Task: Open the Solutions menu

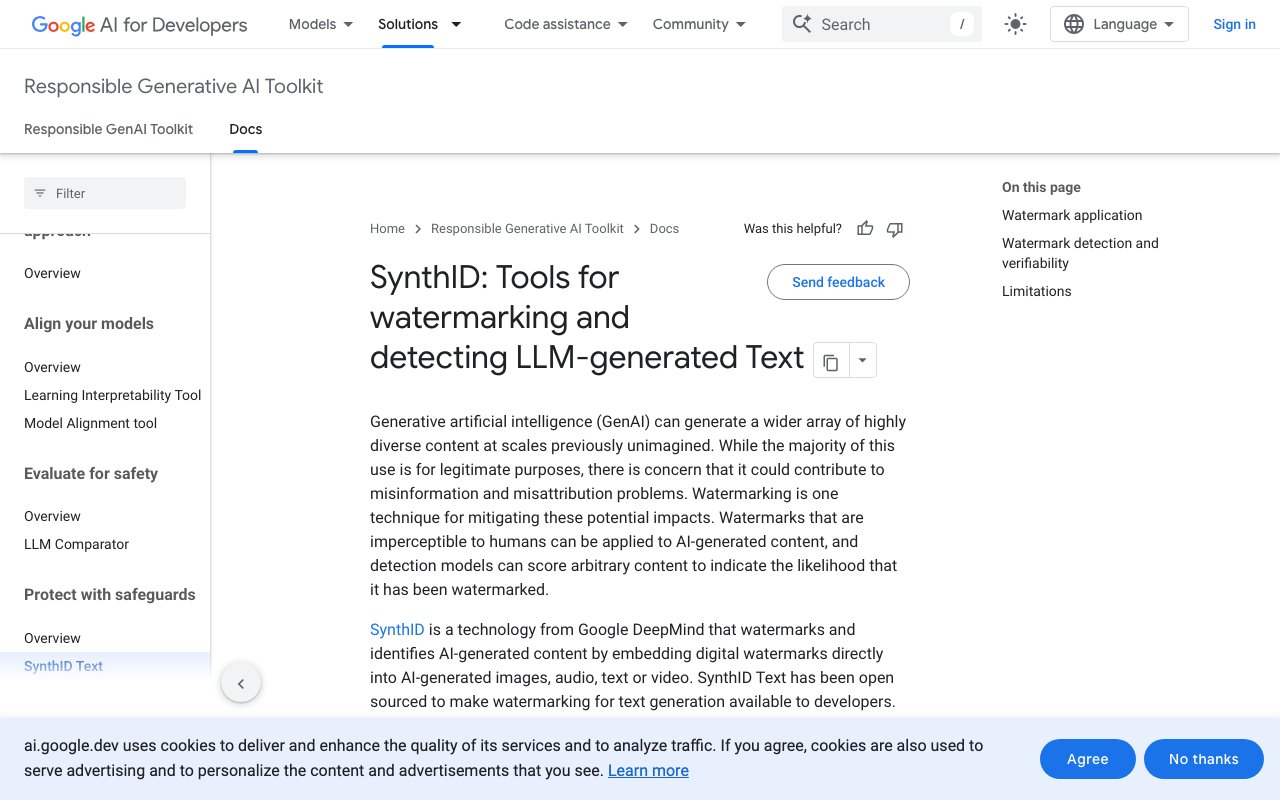Action: coord(408,24)
